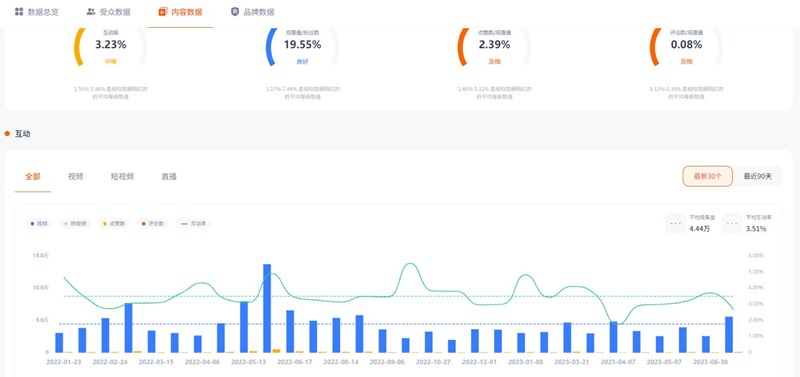The image size is (800, 377).
Task: Toggle the 短视频 legend series
Action: tap(75, 223)
